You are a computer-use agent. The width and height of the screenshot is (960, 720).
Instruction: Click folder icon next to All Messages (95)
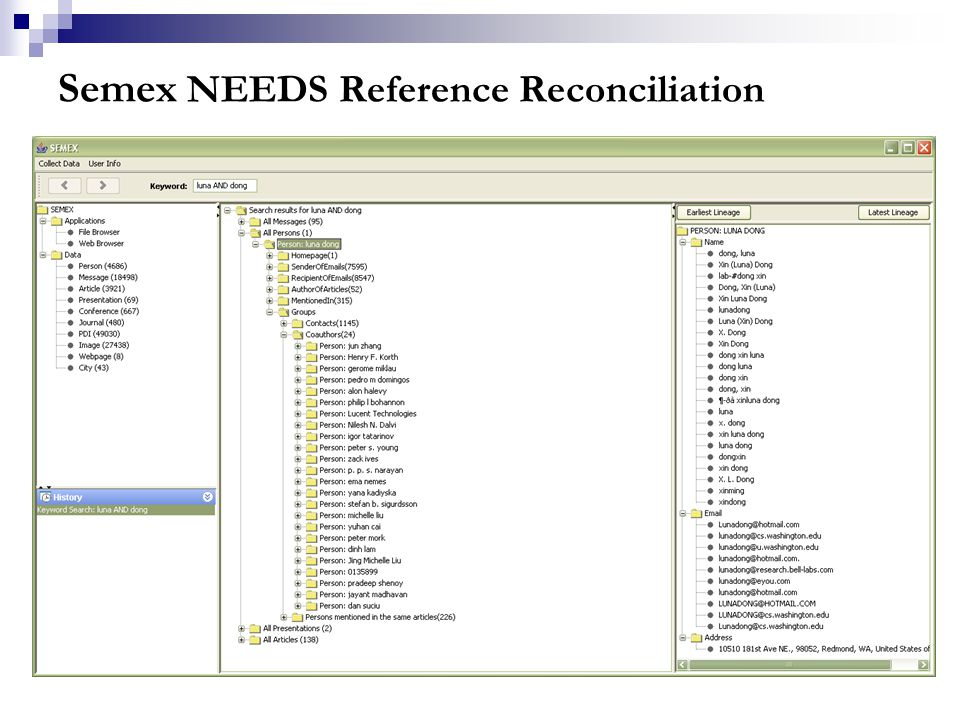(255, 222)
